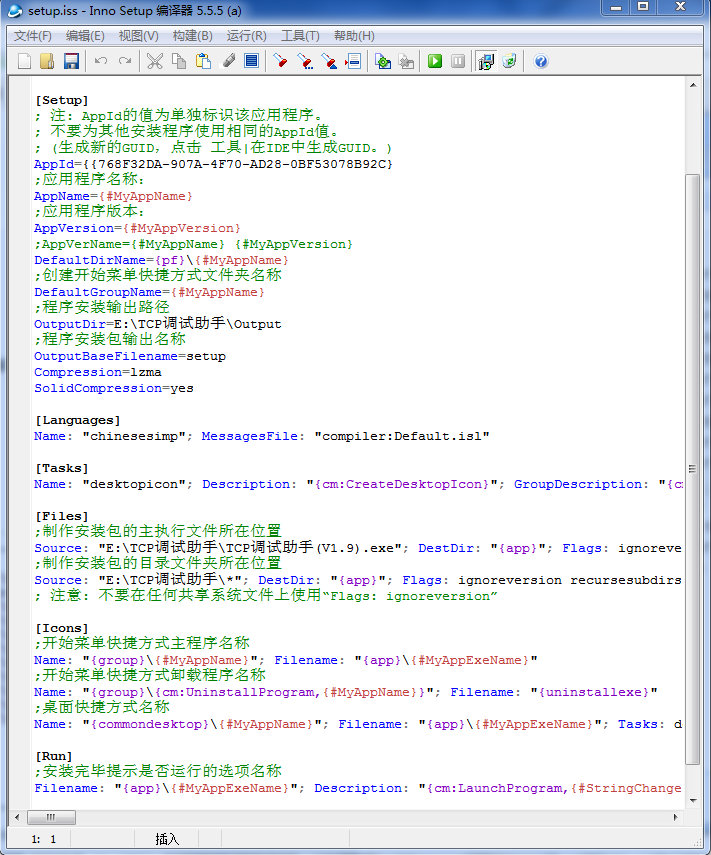The image size is (711, 855).
Task: Save the setup.iss script
Action: (71, 61)
